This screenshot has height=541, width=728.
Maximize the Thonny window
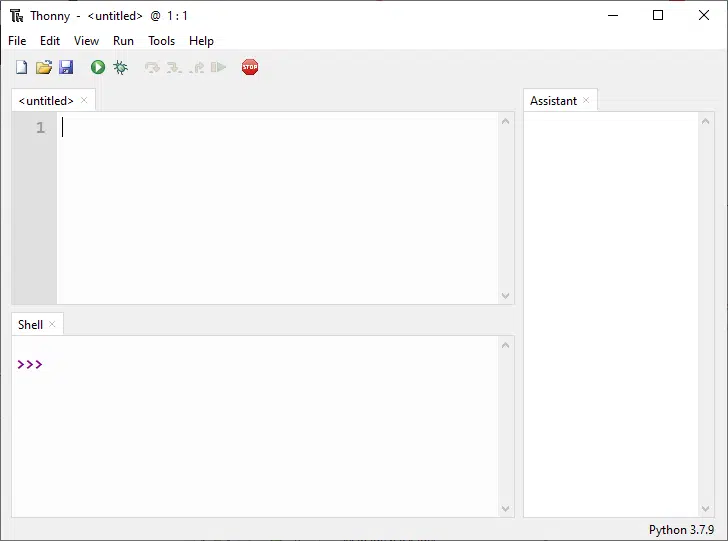[x=658, y=15]
